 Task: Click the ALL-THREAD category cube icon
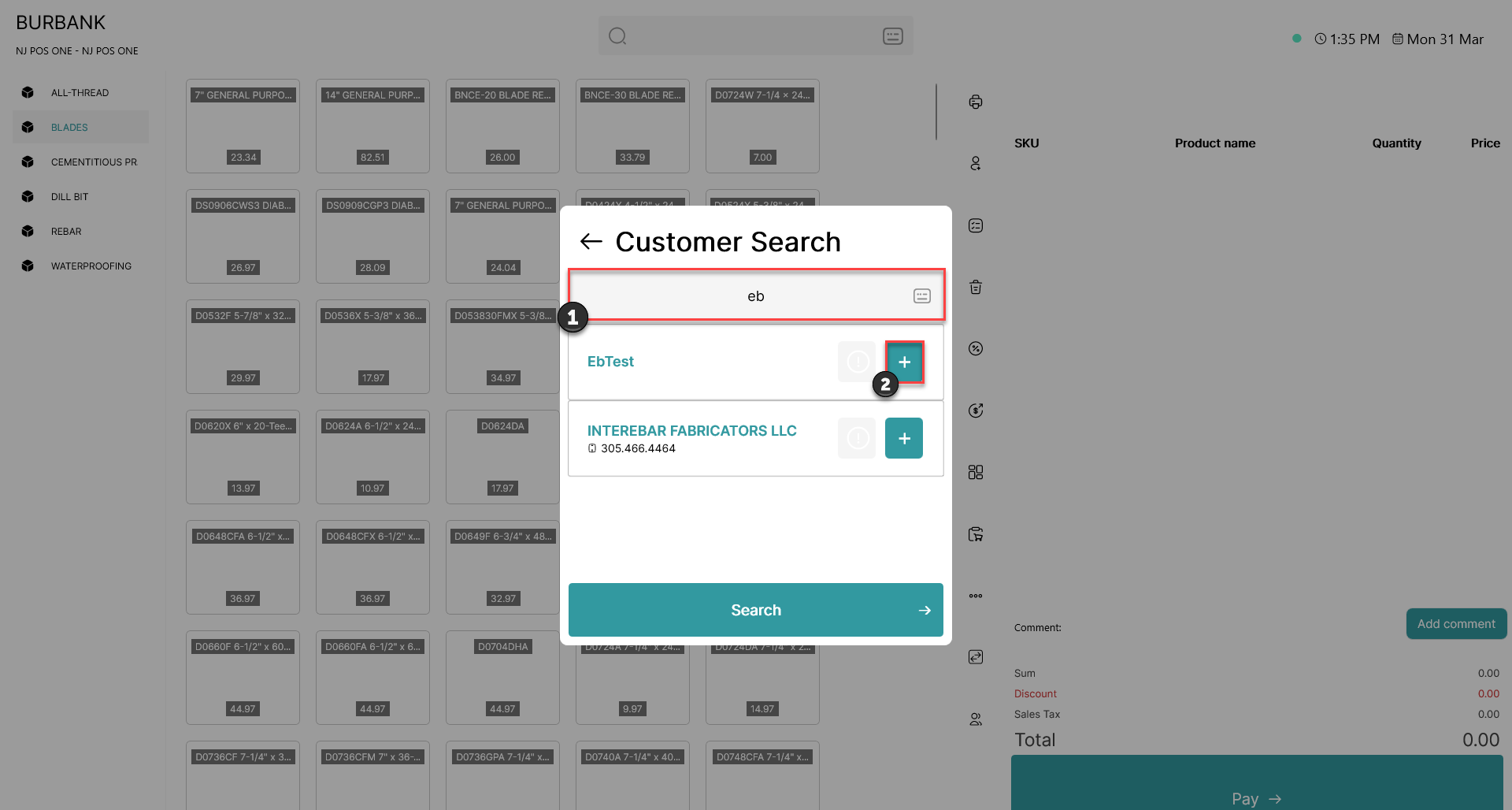(x=28, y=92)
